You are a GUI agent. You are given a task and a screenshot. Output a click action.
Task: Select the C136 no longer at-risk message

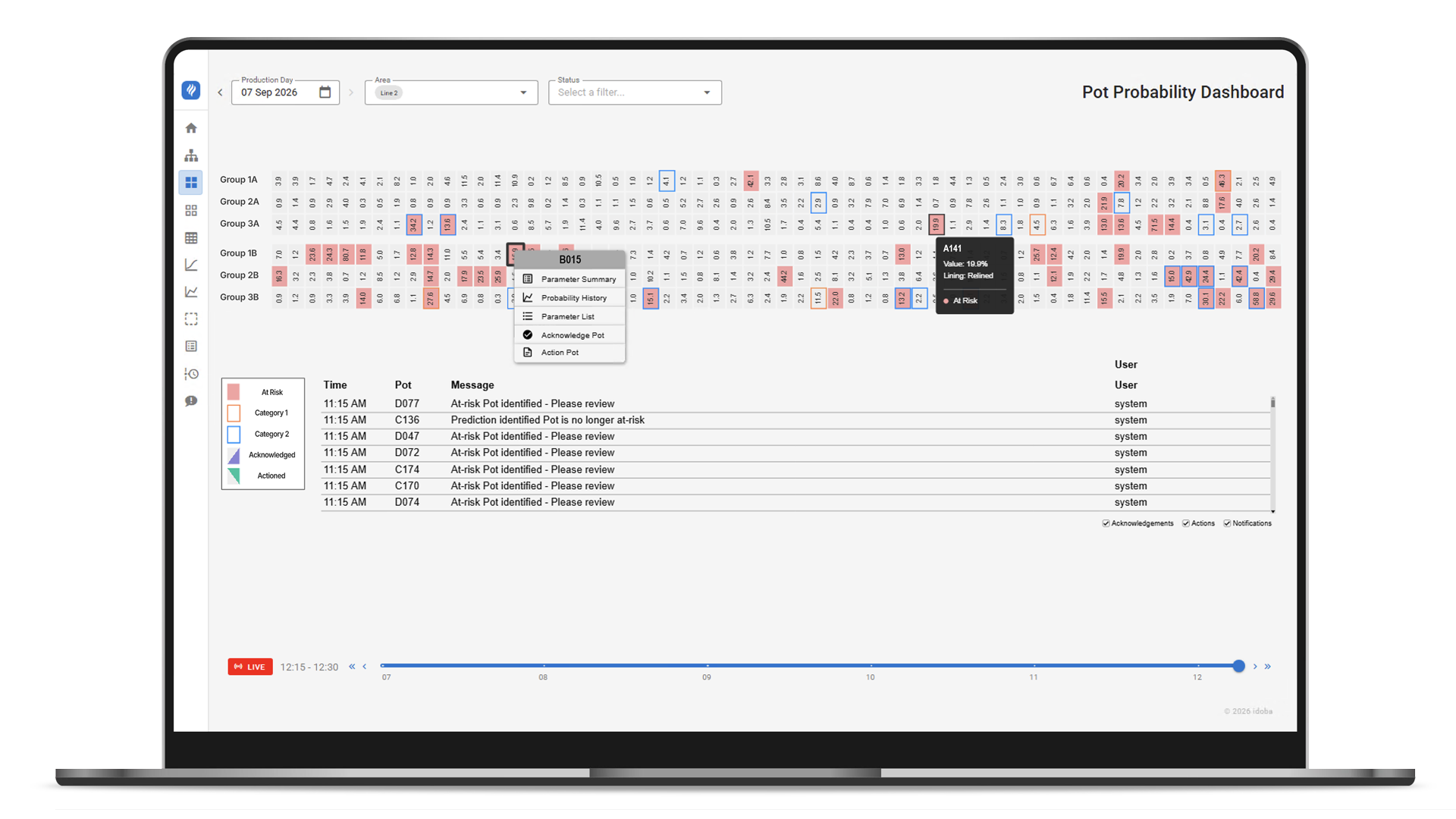[x=795, y=420]
